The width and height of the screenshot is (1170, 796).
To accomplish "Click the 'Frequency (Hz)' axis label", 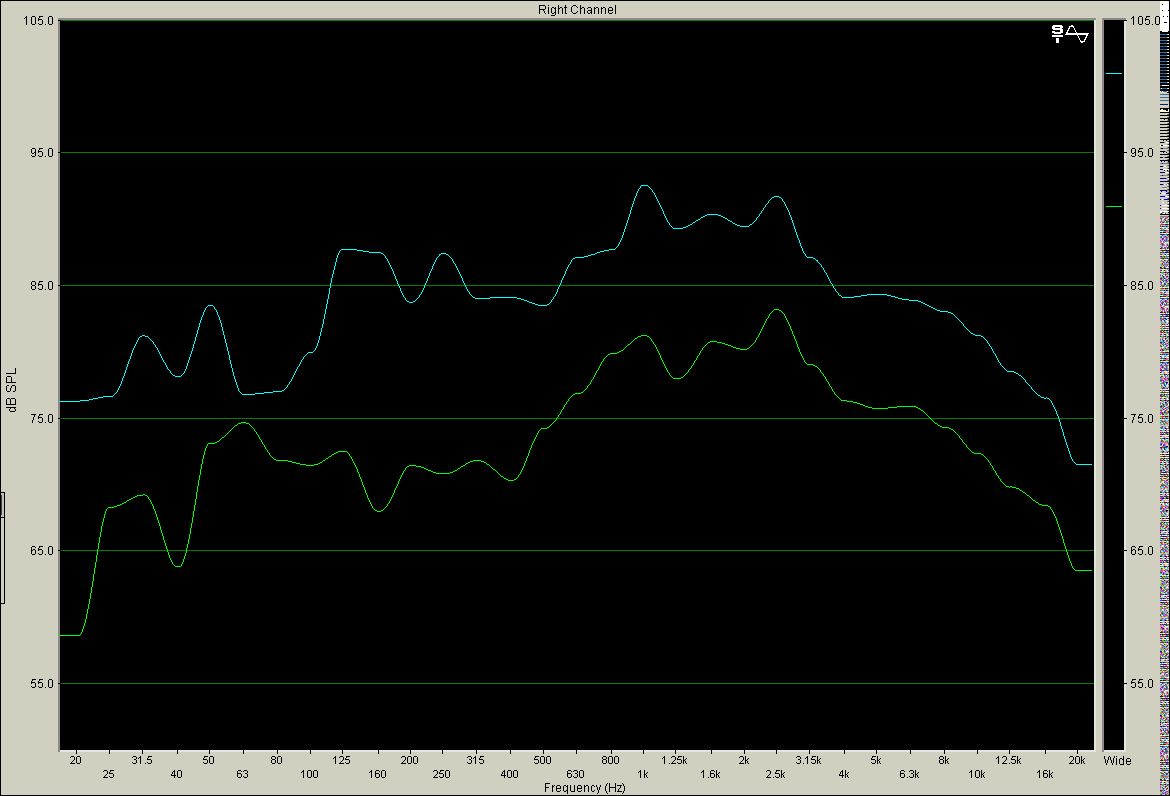I will click(584, 788).
